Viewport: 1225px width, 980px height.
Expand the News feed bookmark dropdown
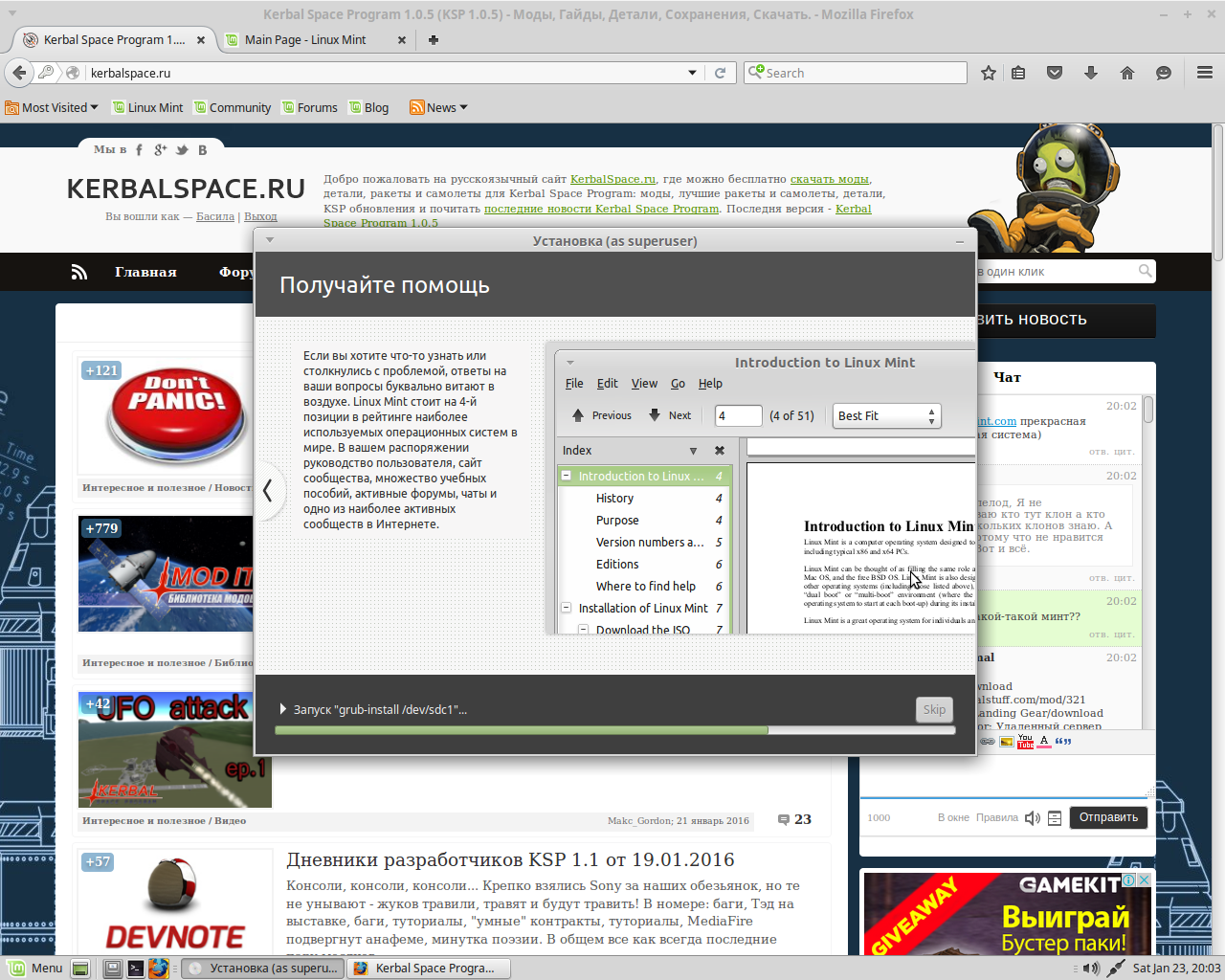point(439,107)
